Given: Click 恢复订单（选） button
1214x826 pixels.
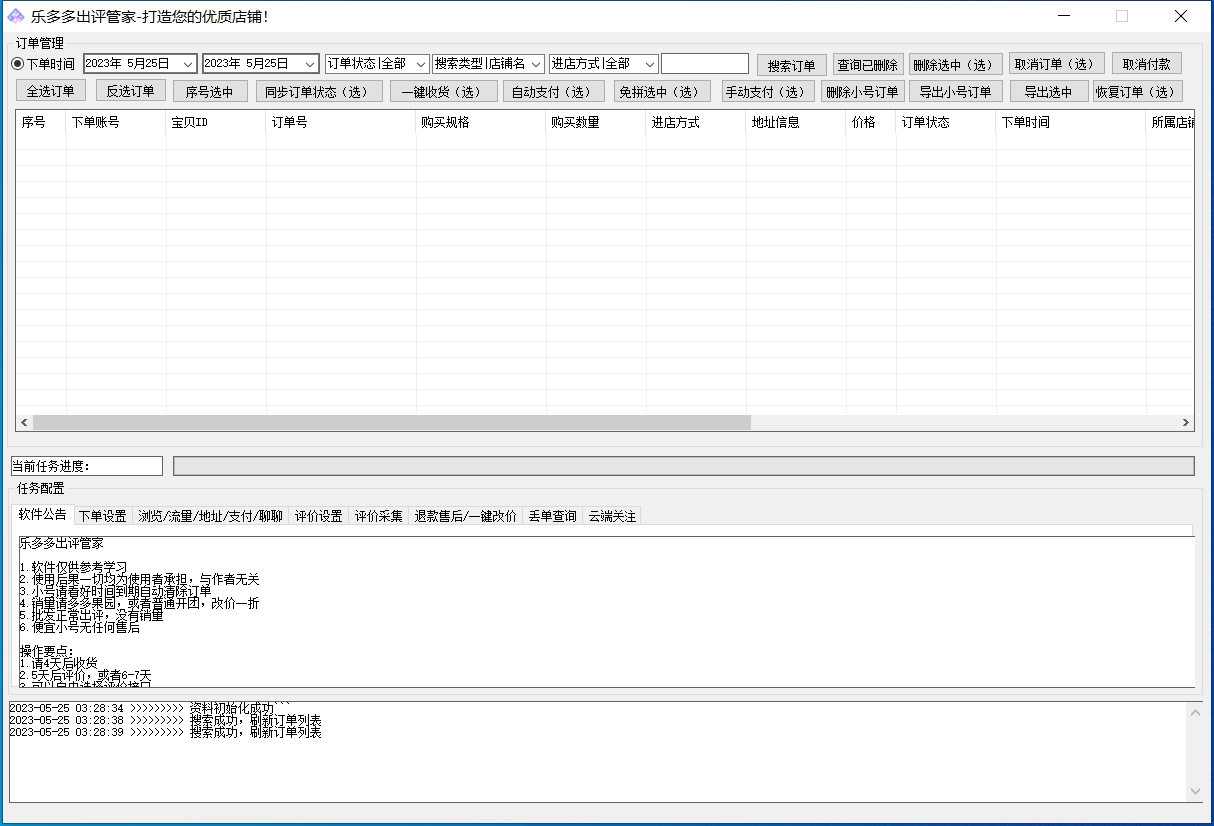Looking at the screenshot, I should pos(1138,91).
